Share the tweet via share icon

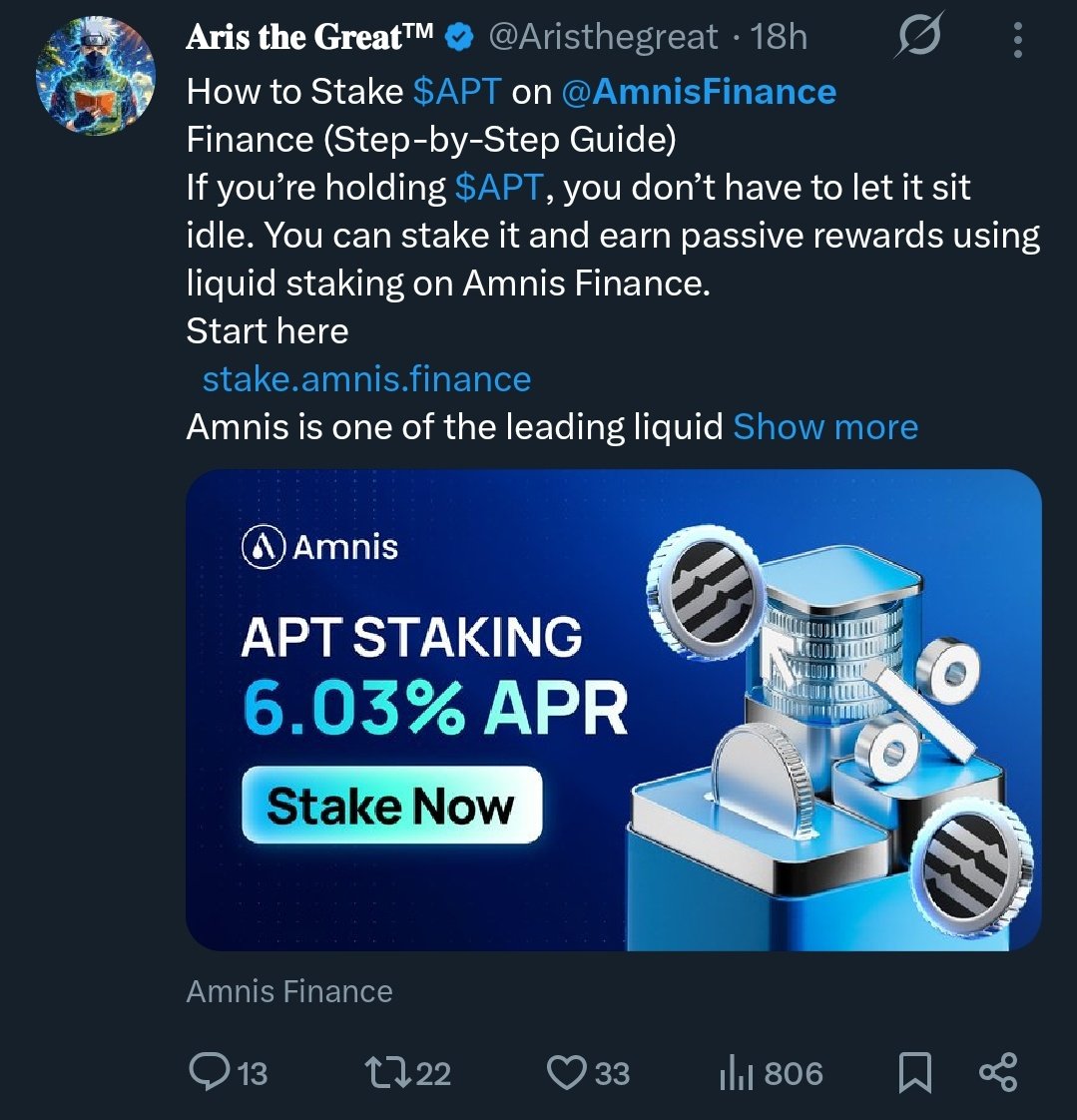click(997, 1072)
